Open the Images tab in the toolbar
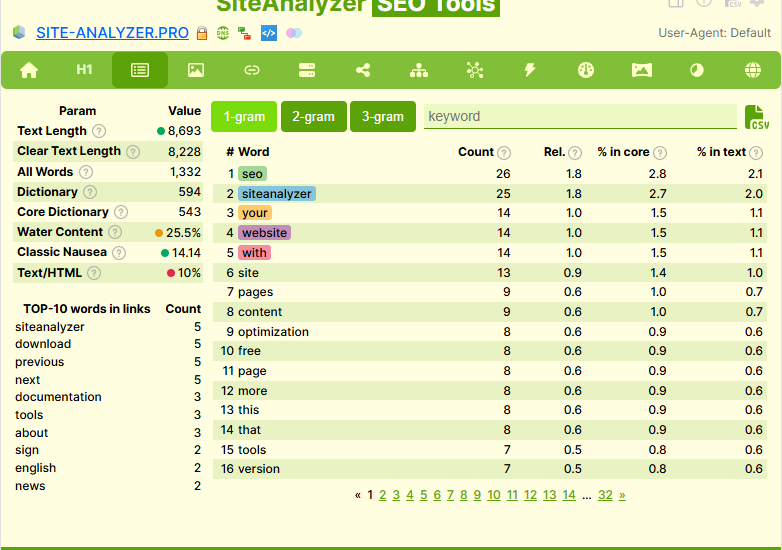 [x=196, y=70]
